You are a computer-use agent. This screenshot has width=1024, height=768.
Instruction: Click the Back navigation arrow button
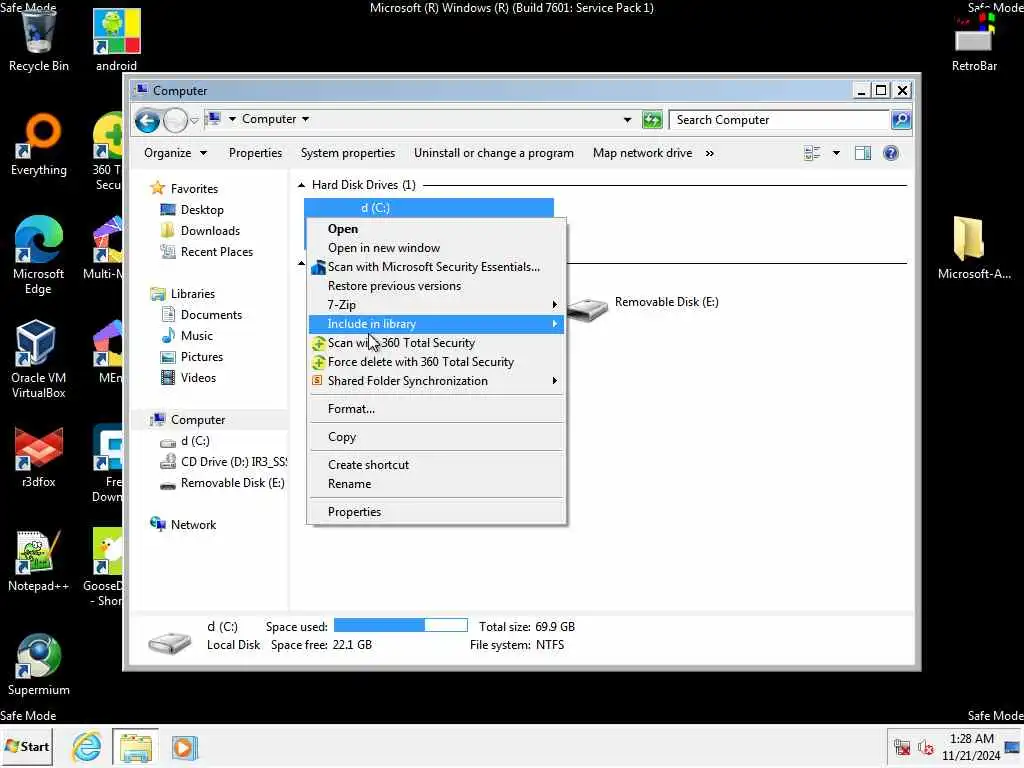tap(148, 120)
